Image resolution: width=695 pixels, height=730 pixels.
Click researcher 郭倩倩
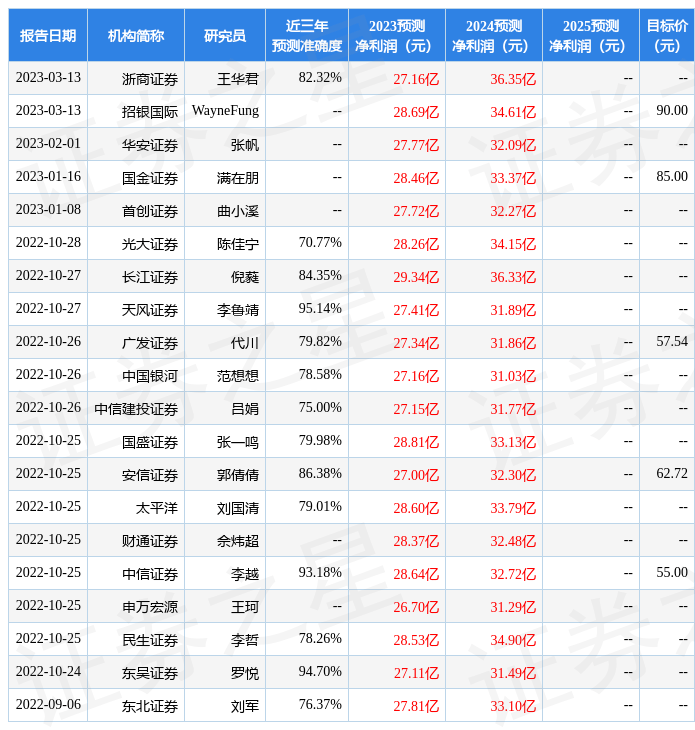pos(238,475)
